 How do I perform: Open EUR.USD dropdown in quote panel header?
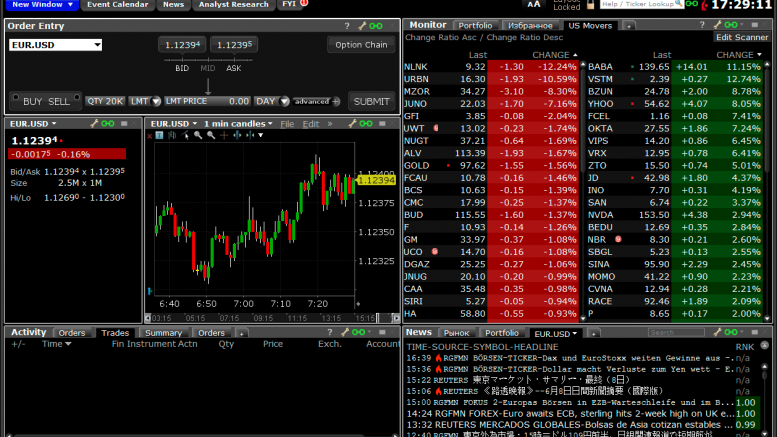(x=33, y=123)
